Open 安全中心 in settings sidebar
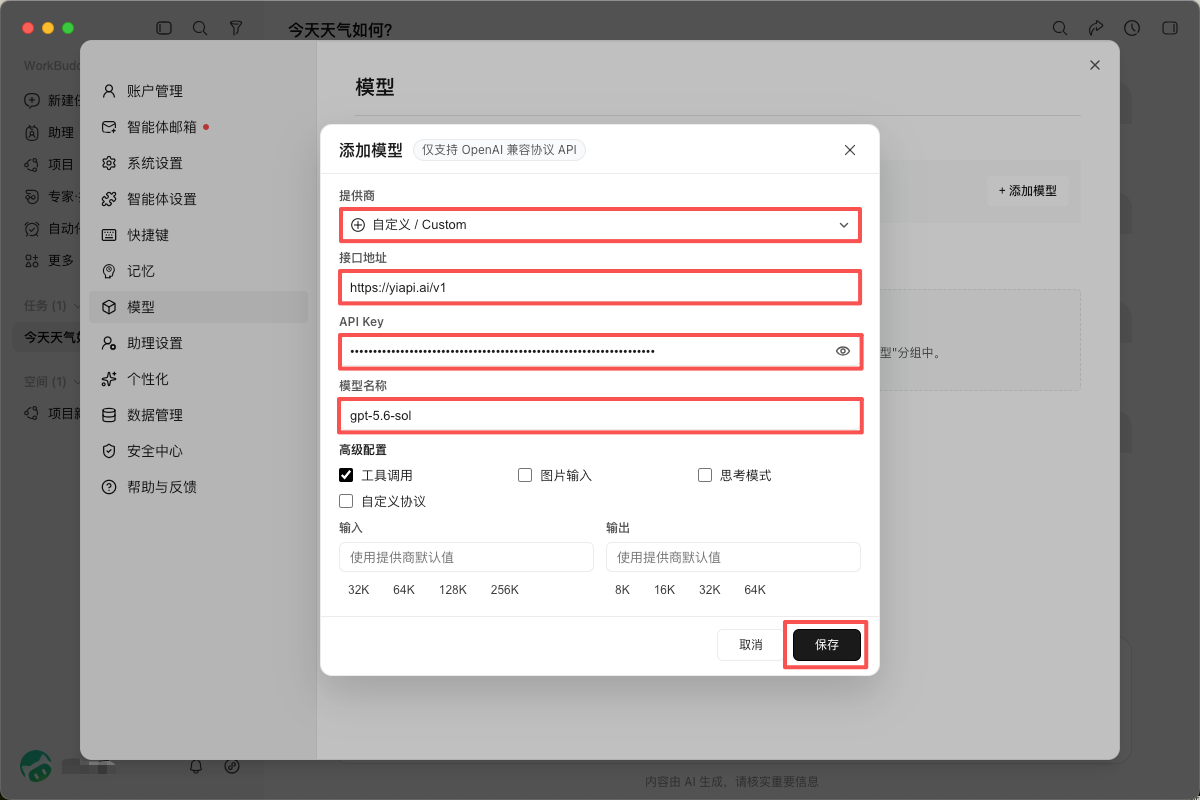The image size is (1200, 800). [x=198, y=451]
